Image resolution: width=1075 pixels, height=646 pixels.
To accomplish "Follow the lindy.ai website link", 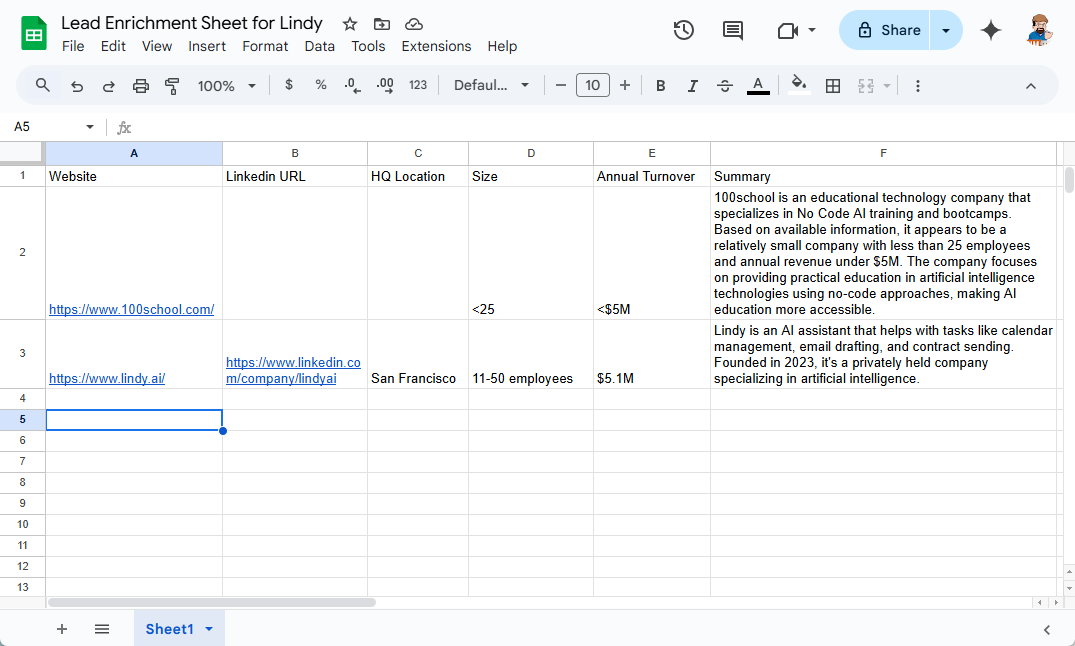I will pos(107,379).
